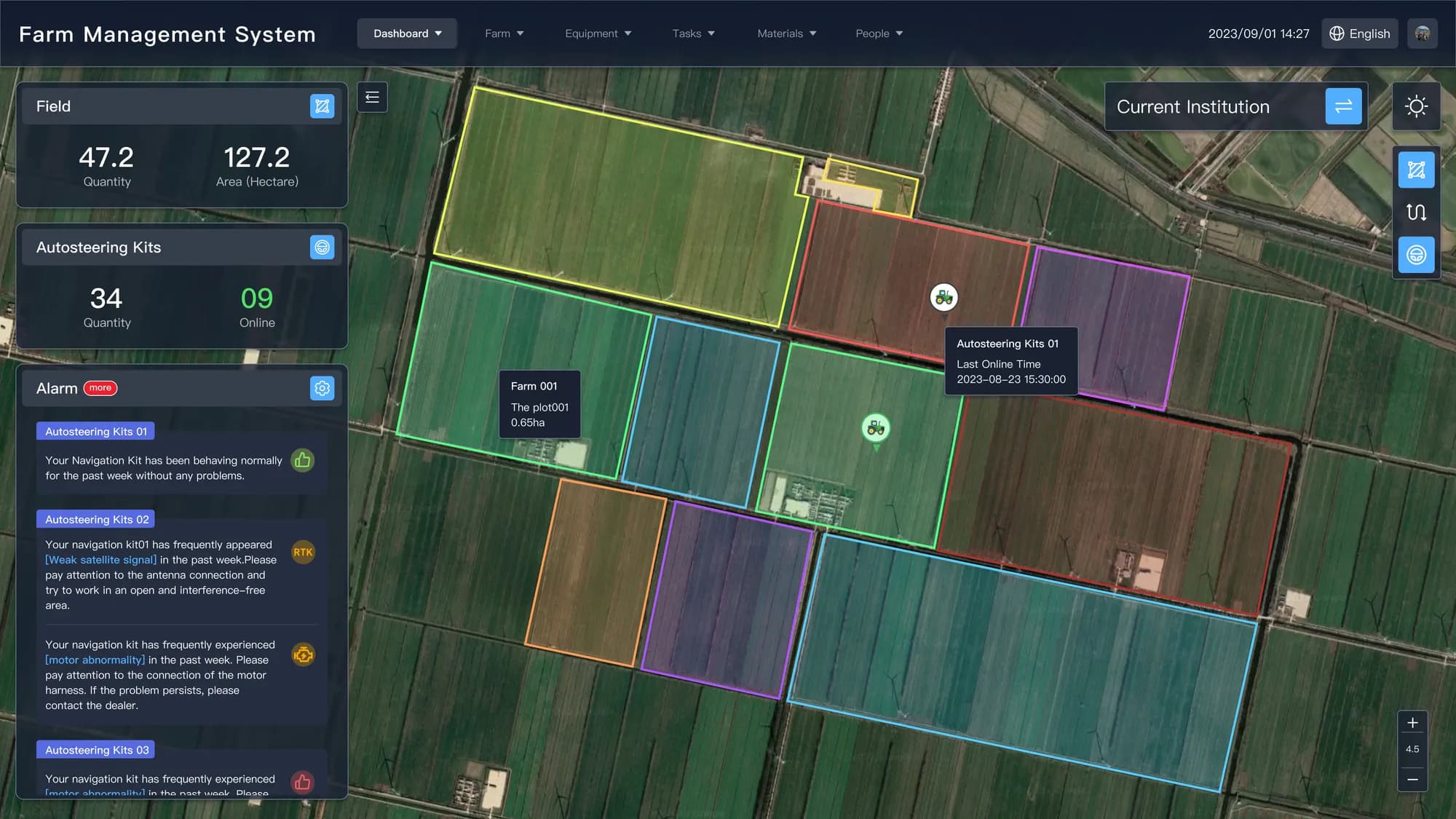This screenshot has height=819, width=1456.
Task: Select the Autosteering Kits 01 alarm tag
Action: coord(96,432)
